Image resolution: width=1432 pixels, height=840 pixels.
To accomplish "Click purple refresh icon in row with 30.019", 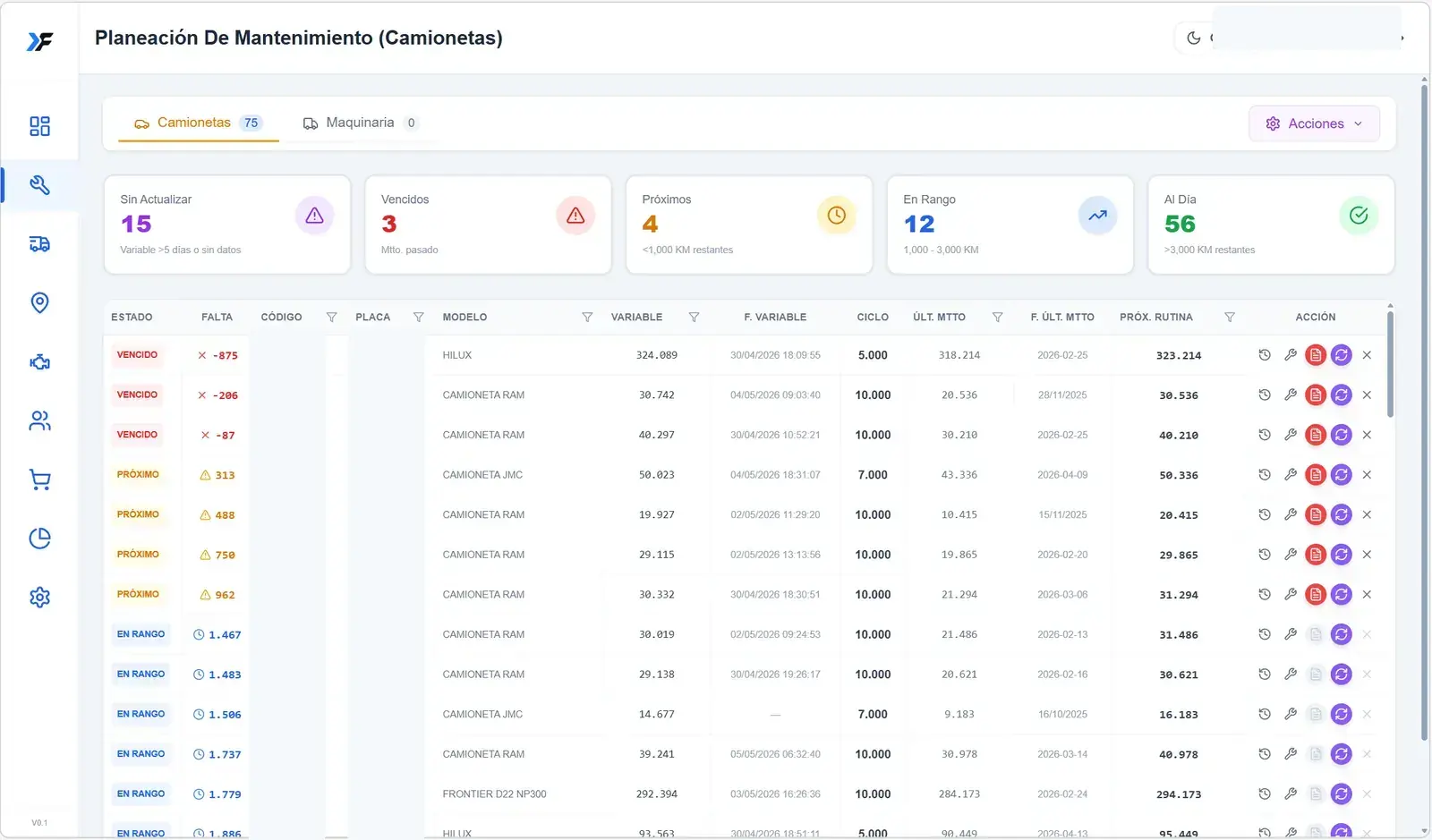I will (1341, 634).
